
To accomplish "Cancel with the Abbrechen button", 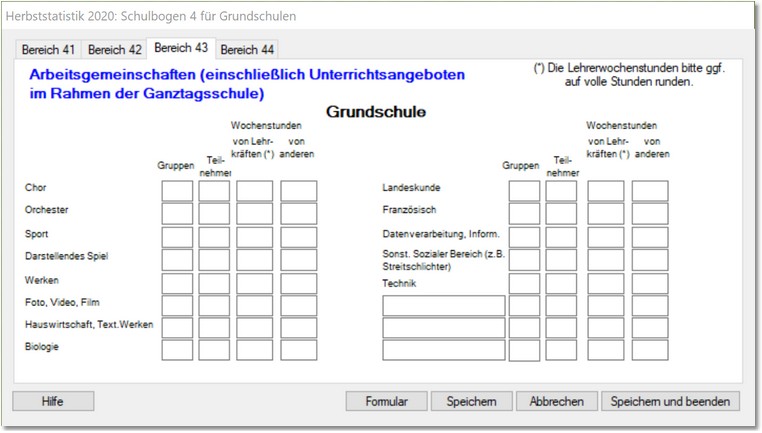I will coord(556,401).
